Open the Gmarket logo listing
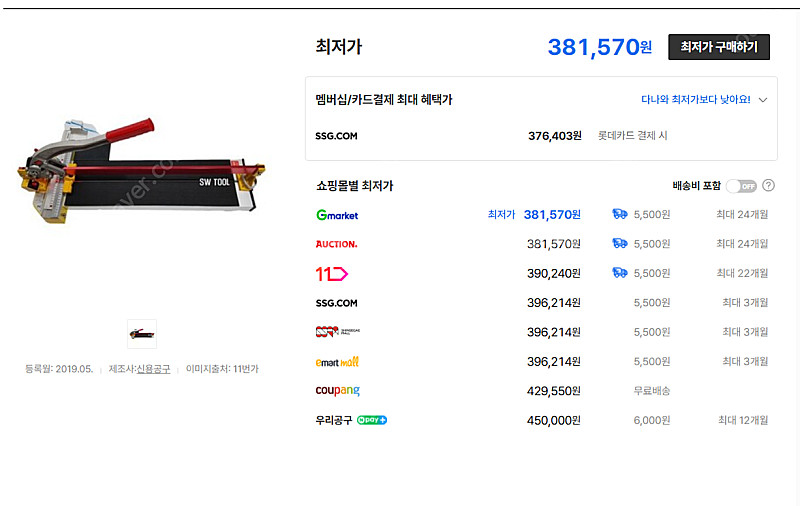 pos(337,215)
